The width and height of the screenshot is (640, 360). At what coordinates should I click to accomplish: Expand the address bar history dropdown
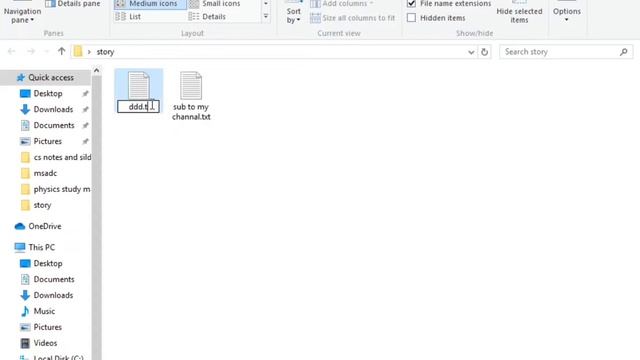pos(471,52)
